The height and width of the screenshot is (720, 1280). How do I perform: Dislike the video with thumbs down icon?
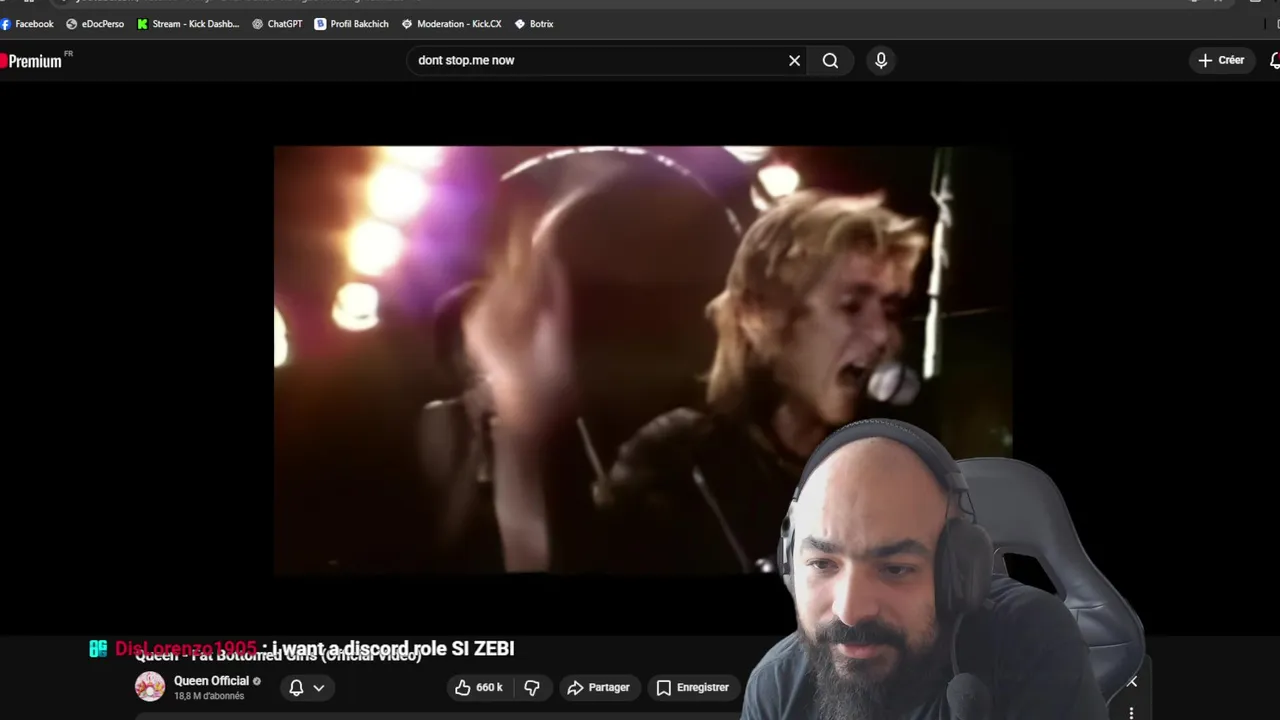click(x=532, y=688)
